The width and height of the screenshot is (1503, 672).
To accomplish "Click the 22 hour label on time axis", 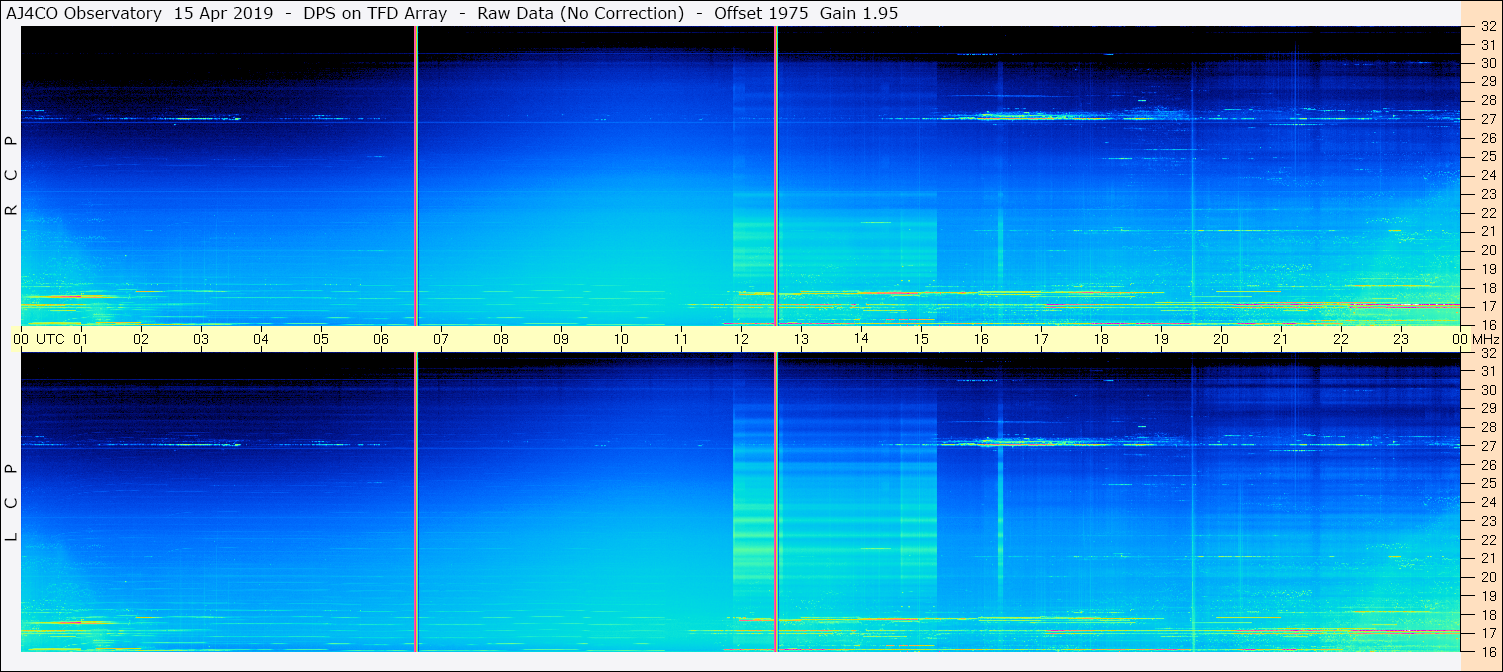I will coord(1341,339).
